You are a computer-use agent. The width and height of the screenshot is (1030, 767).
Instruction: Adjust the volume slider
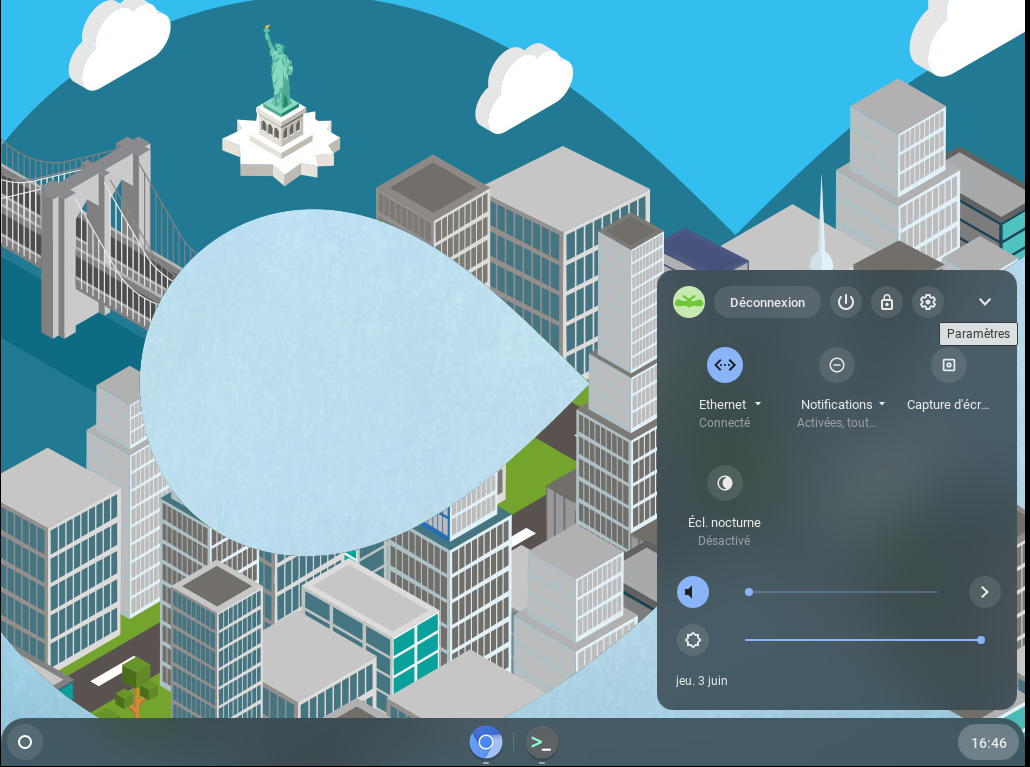(843, 592)
